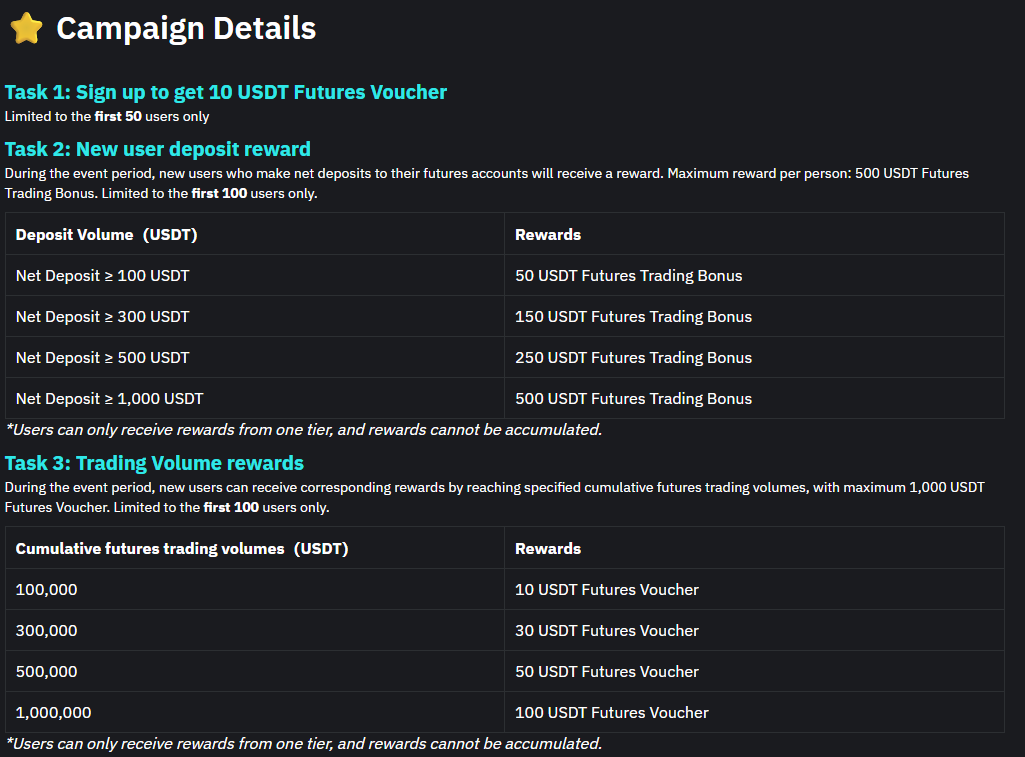The width and height of the screenshot is (1025, 757).
Task: Click the Campaign Details title text
Action: 185,27
